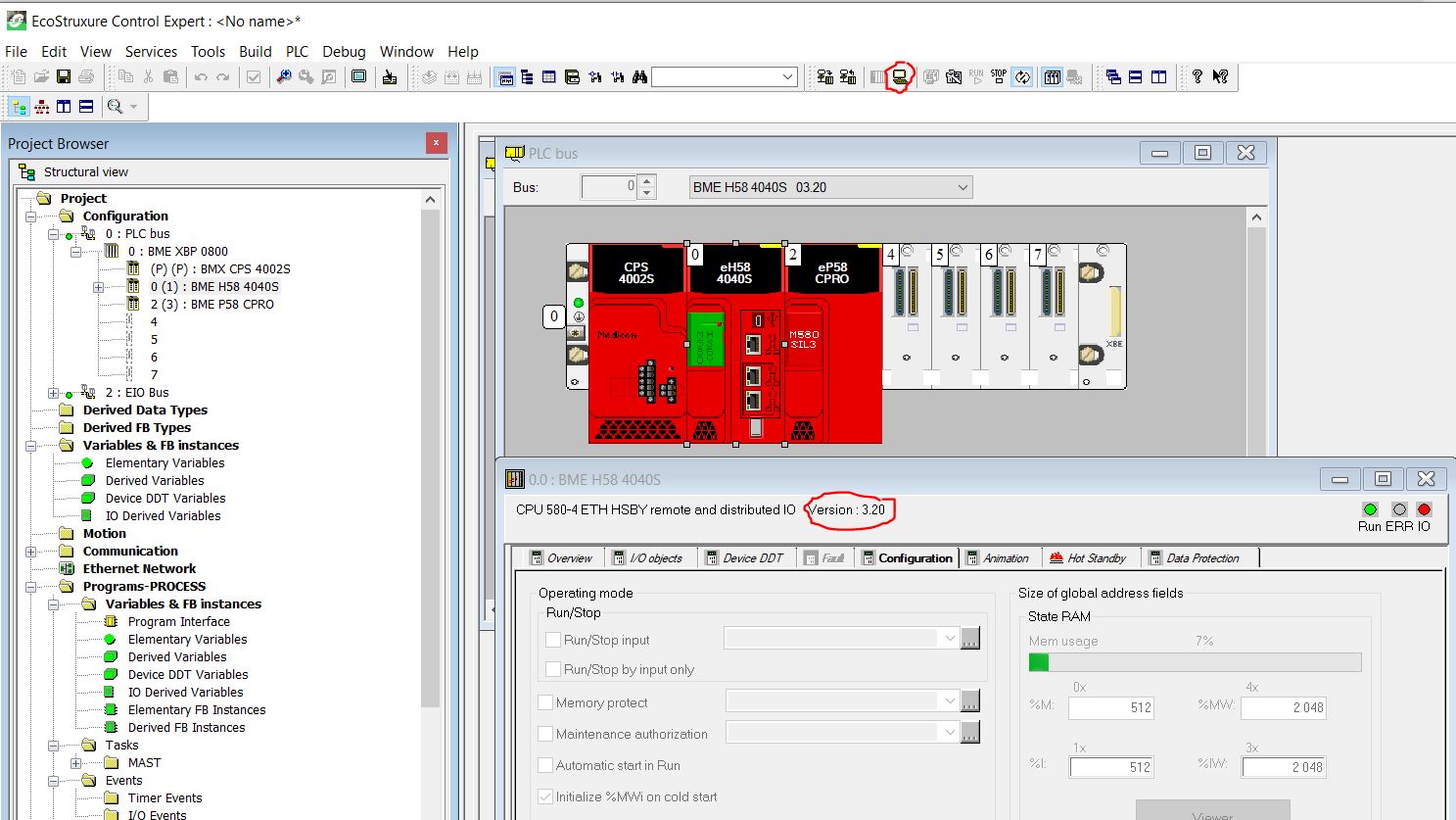Select the Functional view toolbar icon

(41, 106)
